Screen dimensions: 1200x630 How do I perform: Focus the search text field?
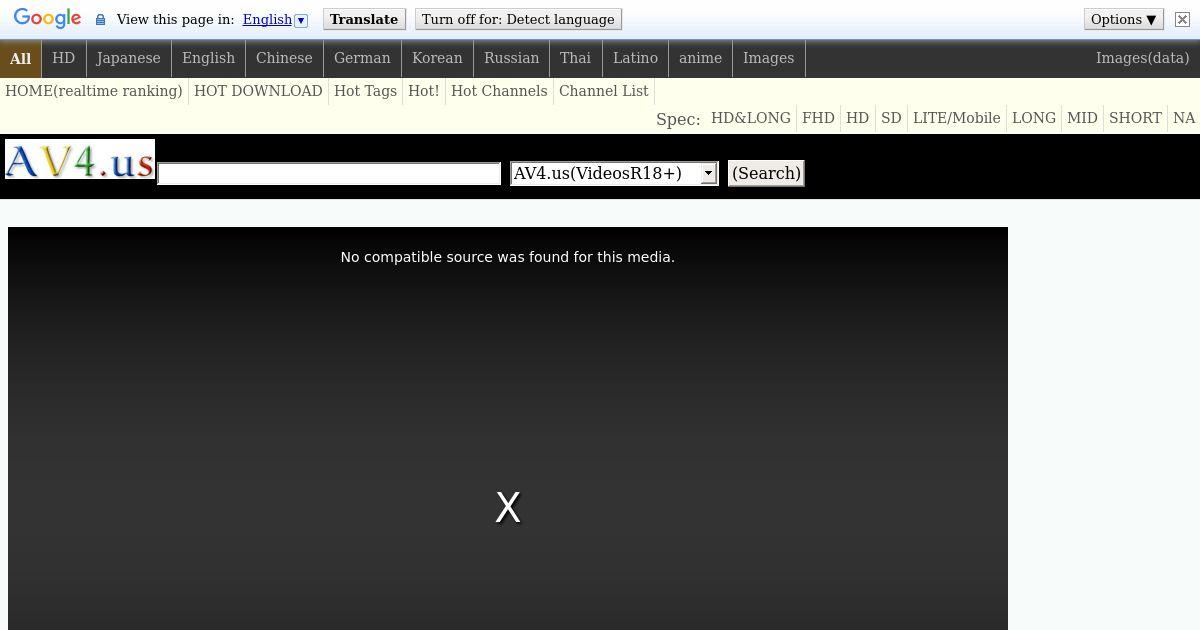(x=329, y=174)
